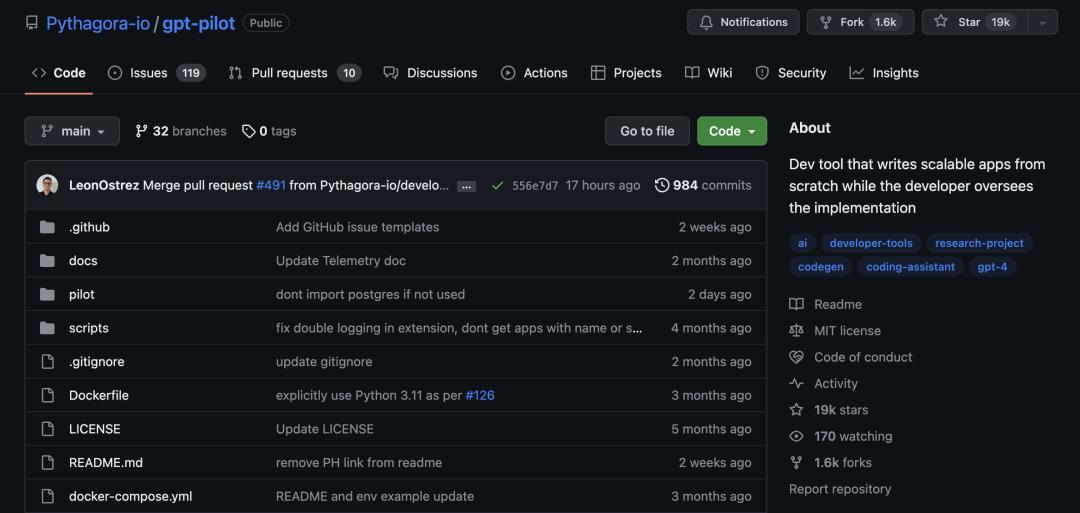Click the branches icon beside 32 branches
This screenshot has width=1080, height=513.
click(x=142, y=131)
